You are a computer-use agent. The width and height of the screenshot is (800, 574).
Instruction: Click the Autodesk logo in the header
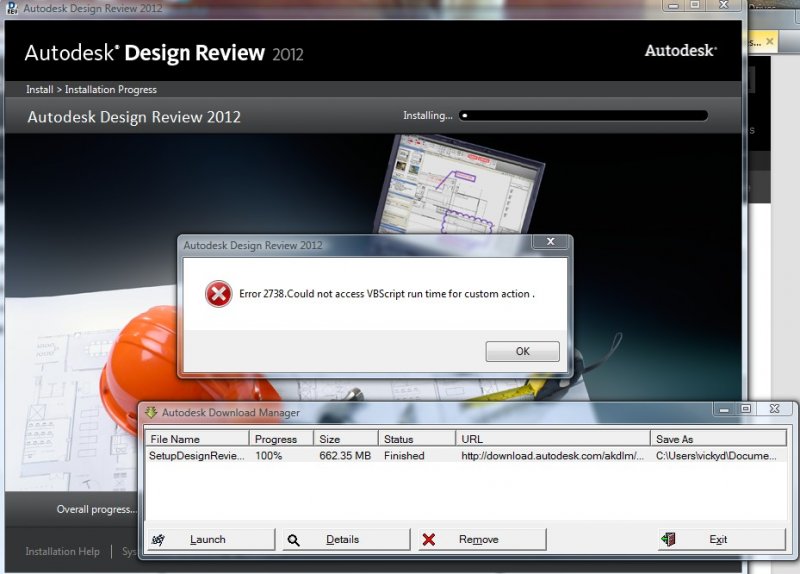pos(681,51)
